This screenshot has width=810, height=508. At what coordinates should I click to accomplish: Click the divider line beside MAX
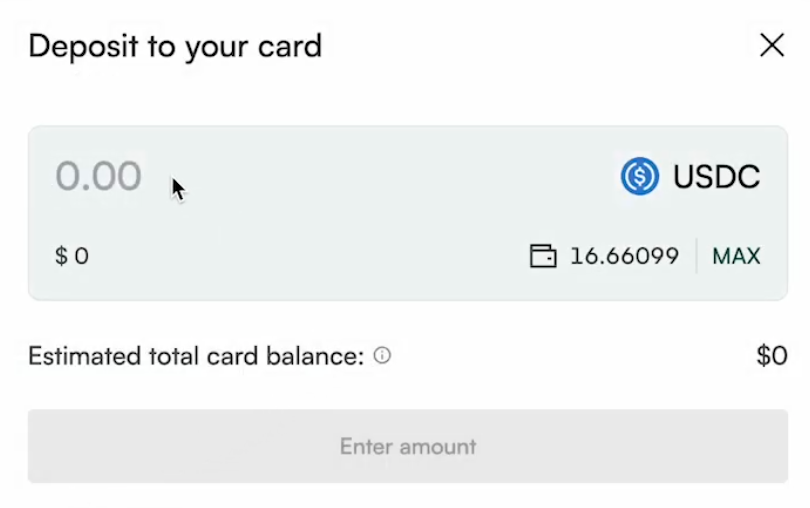coord(696,255)
